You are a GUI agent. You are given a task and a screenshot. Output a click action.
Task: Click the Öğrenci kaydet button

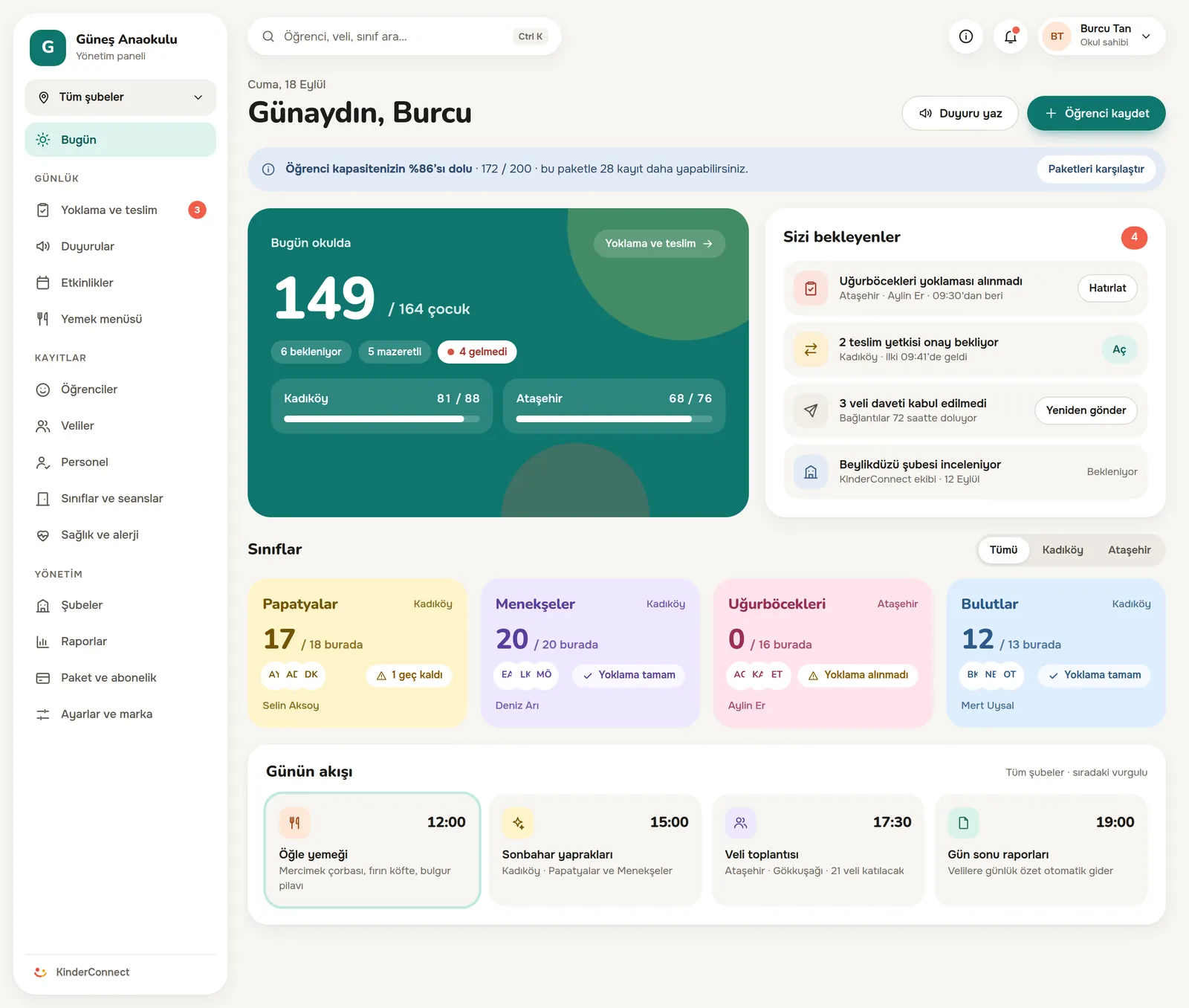pyautogui.click(x=1096, y=113)
